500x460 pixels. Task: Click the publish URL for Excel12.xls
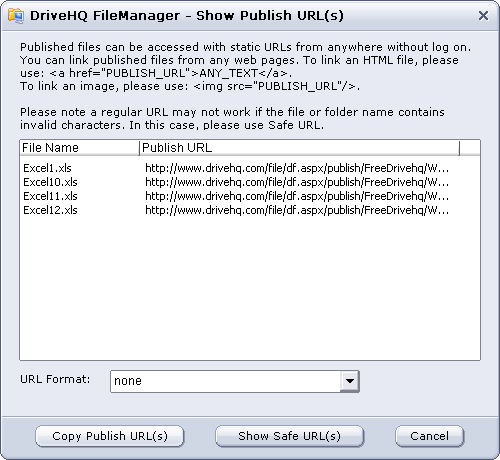point(297,210)
